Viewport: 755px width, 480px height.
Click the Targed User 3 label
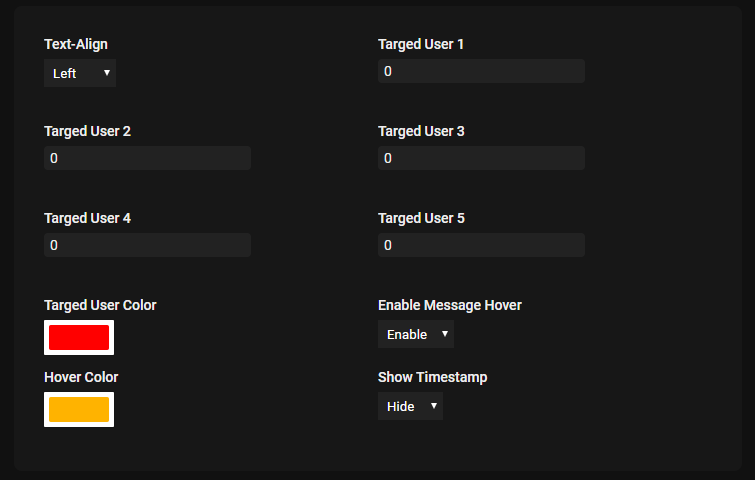tap(421, 131)
